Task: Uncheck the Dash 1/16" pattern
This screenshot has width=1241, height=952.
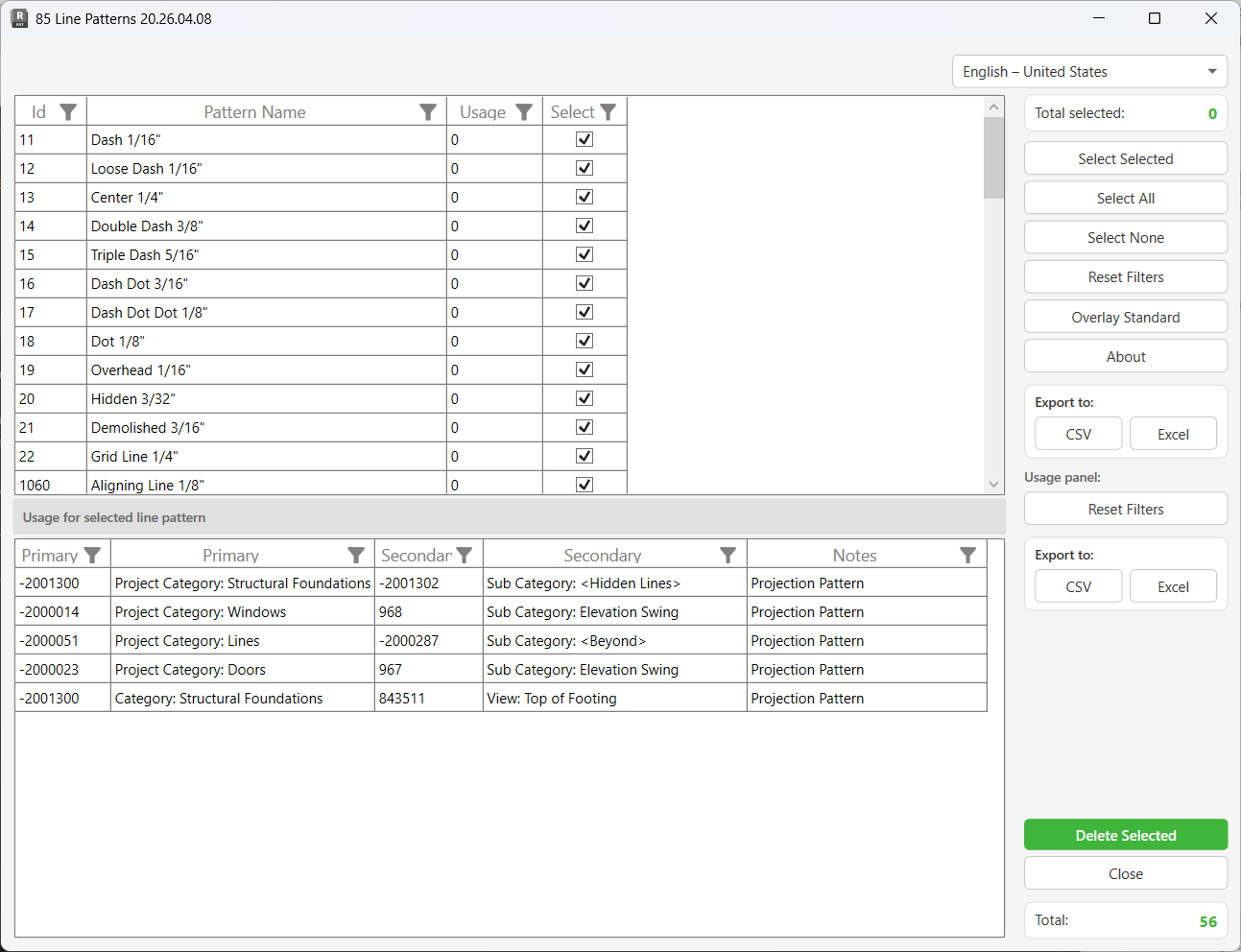Action: tap(584, 139)
